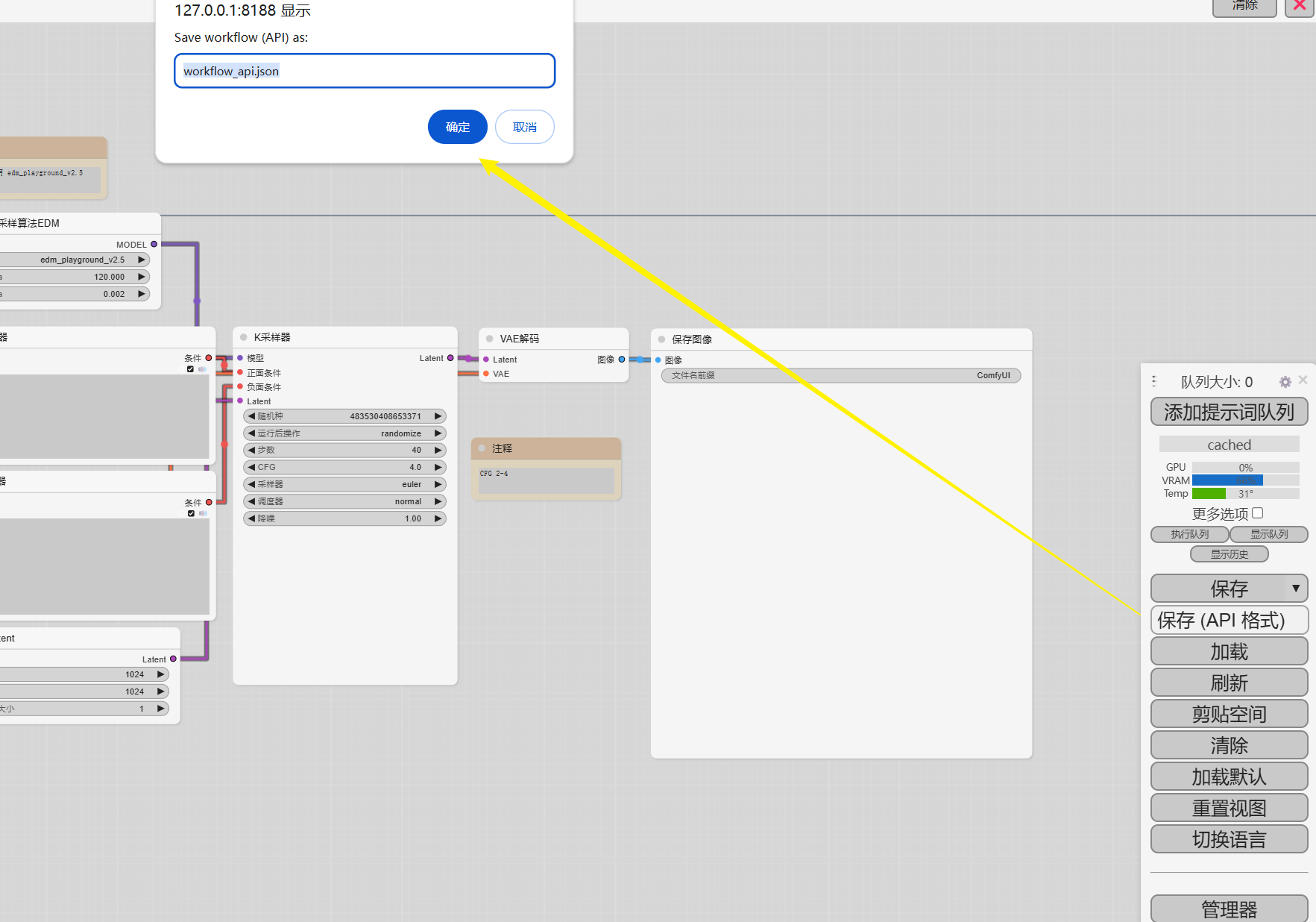Toggle the 更多选项 checkbox
The width and height of the screenshot is (1316, 922).
coord(1257,513)
